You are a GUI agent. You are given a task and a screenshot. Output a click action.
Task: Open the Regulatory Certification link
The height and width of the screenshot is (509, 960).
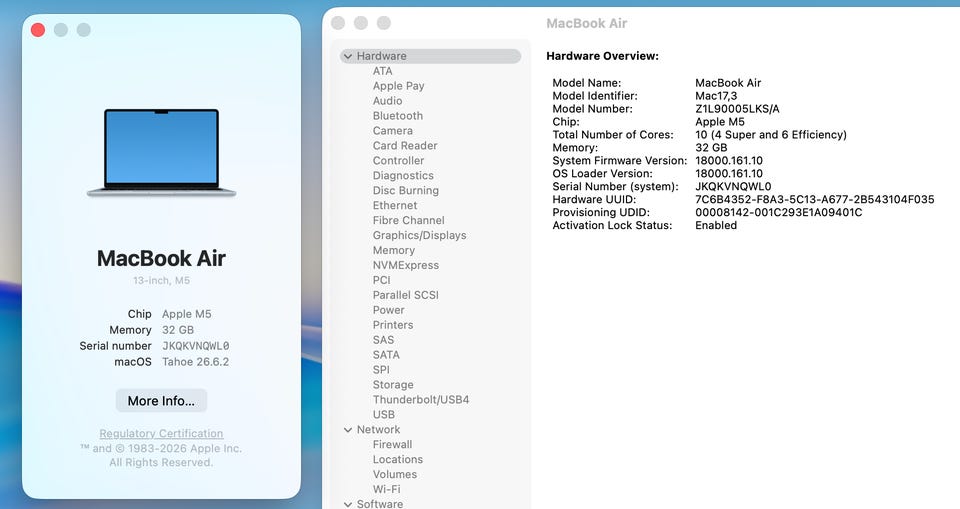pyautogui.click(x=161, y=433)
